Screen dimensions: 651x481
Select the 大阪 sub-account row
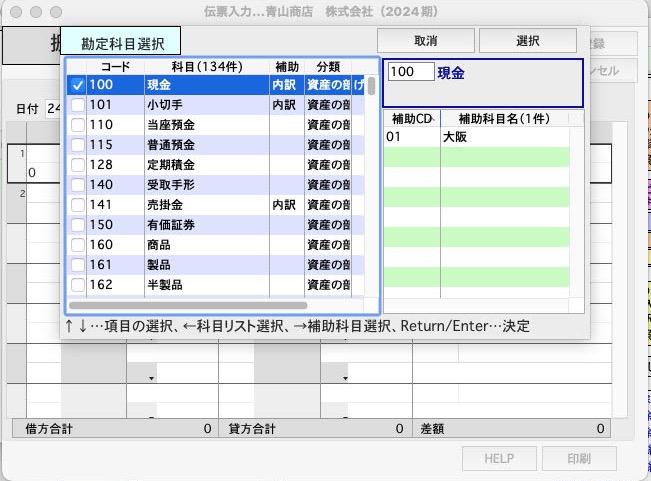pos(476,137)
